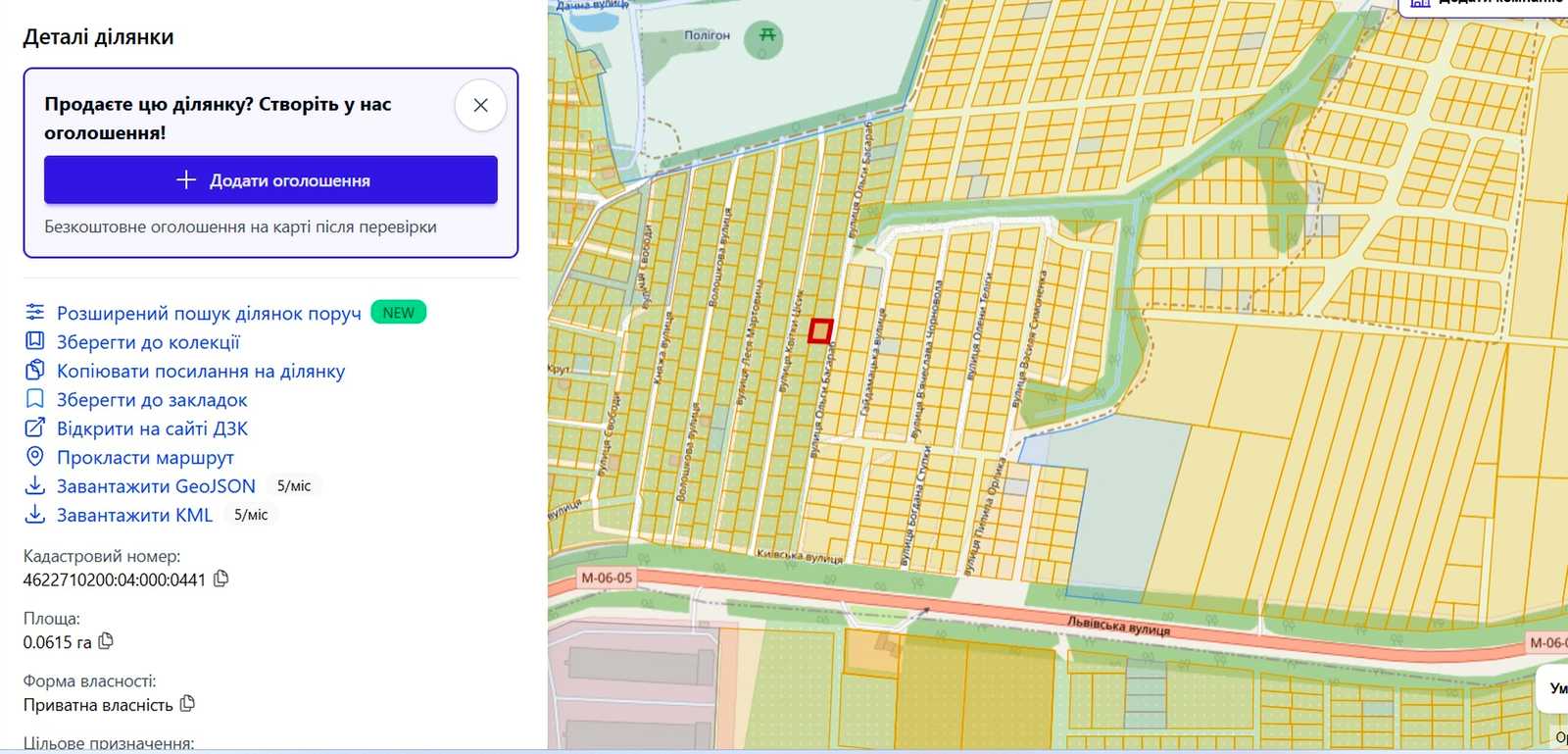Click the download icon next to GeoJSON
1568x754 pixels.
[35, 485]
